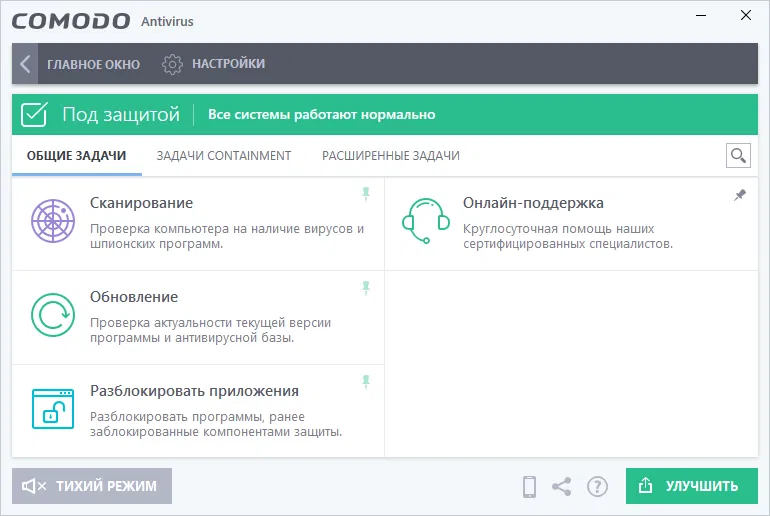Click text 'Проверка актуальности текущей версии'
This screenshot has height=516, width=770.
[x=211, y=323]
